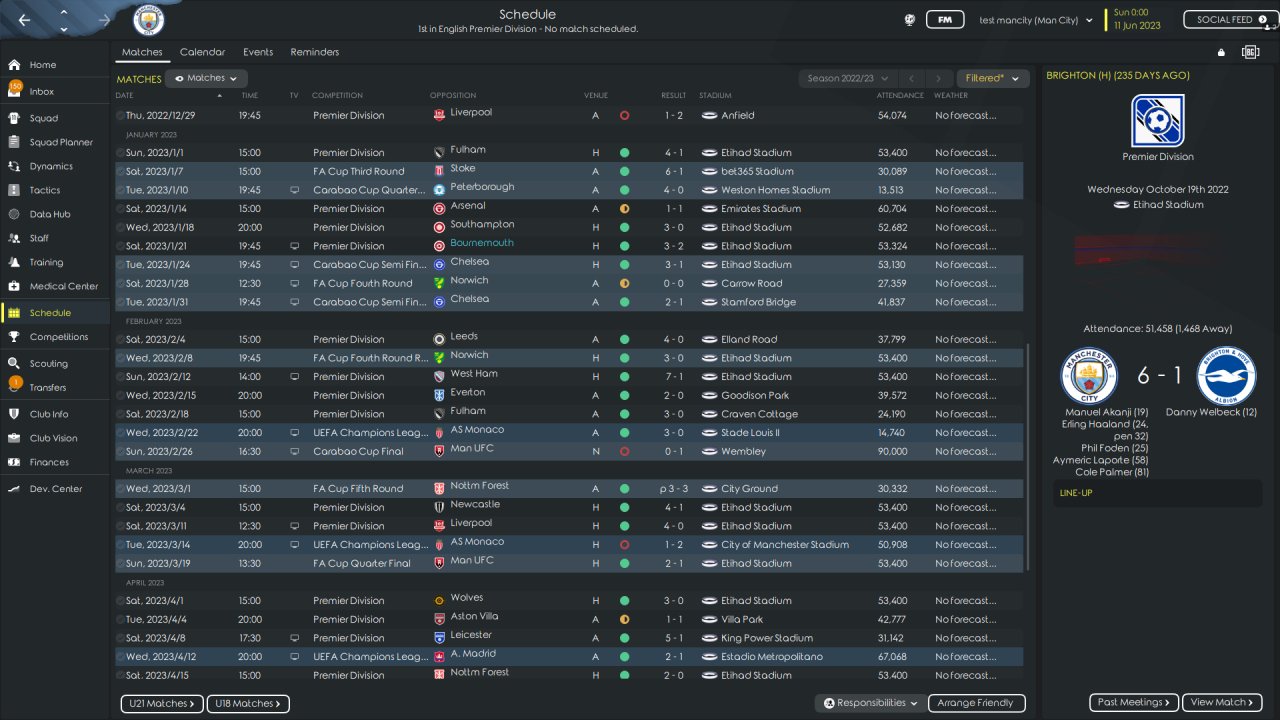The image size is (1280, 720).
Task: Select Schedule in the sidebar
Action: point(55,313)
